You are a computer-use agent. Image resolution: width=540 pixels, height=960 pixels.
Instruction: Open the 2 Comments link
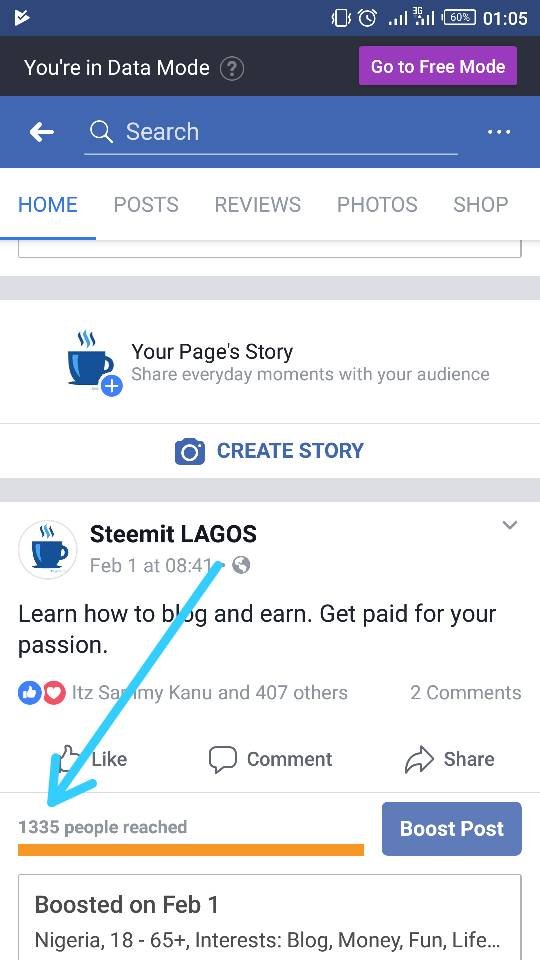click(466, 693)
